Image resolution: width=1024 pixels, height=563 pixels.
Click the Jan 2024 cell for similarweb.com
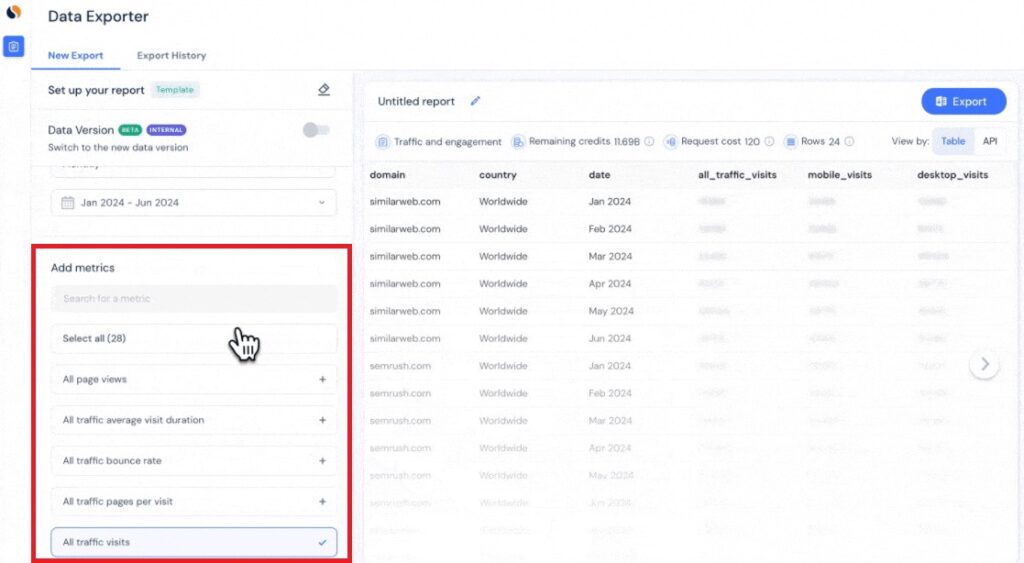click(610, 202)
